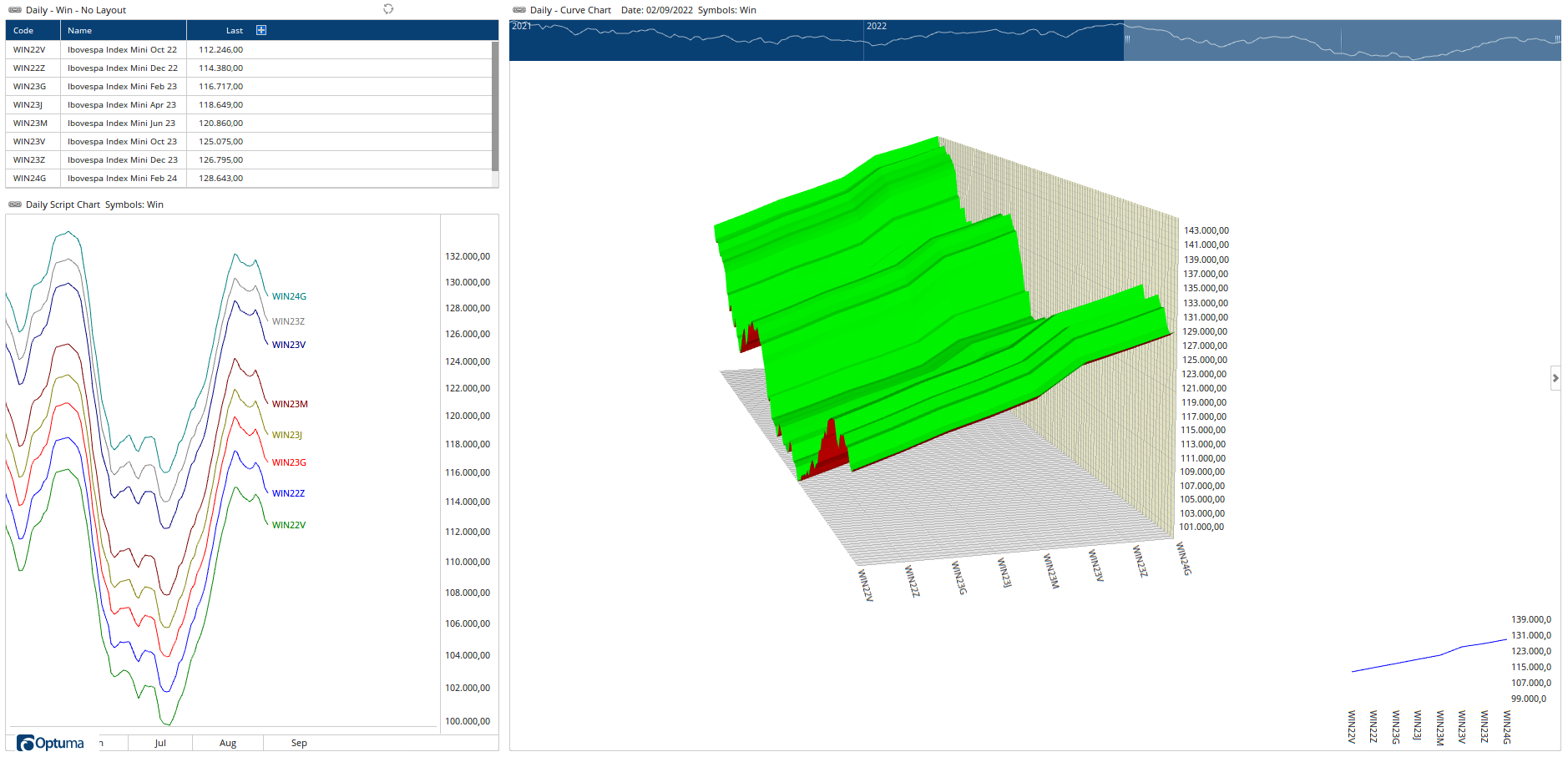Click the small 2D curve thumbnail chart

pos(1429,657)
